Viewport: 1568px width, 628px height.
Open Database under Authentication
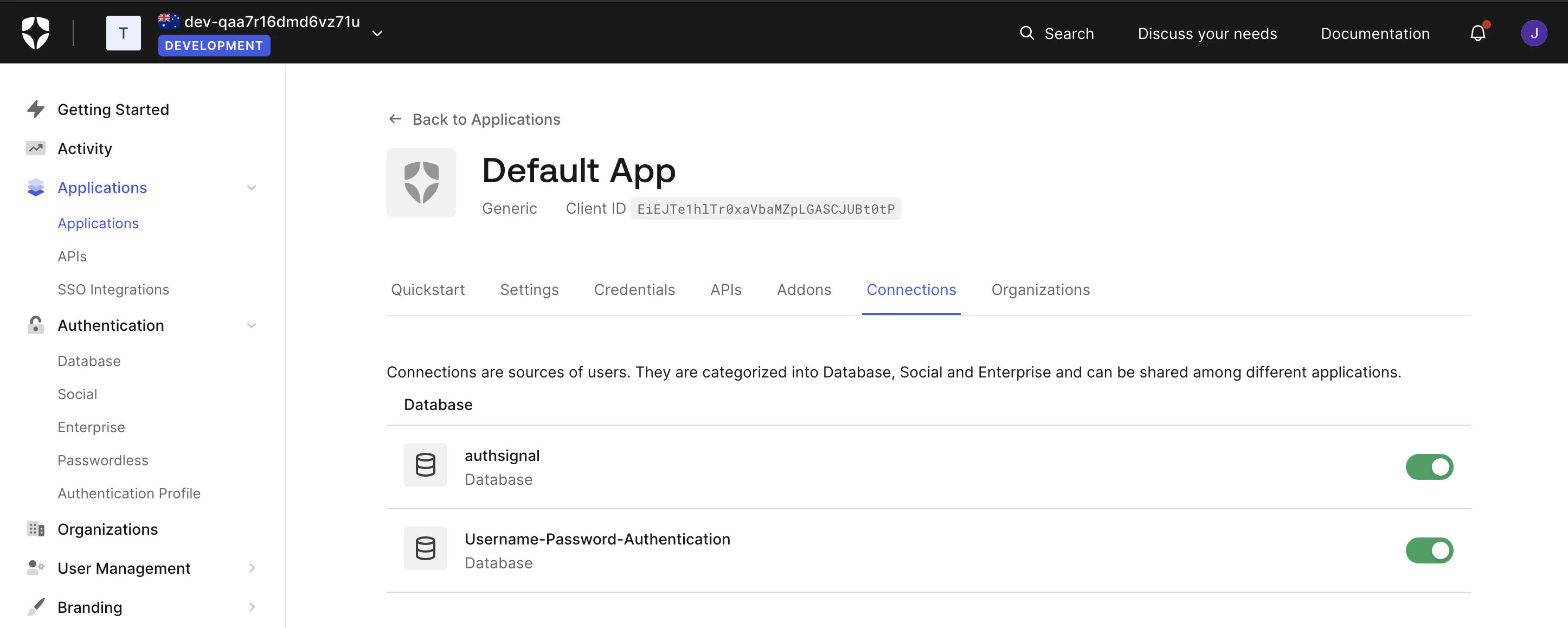(x=89, y=361)
